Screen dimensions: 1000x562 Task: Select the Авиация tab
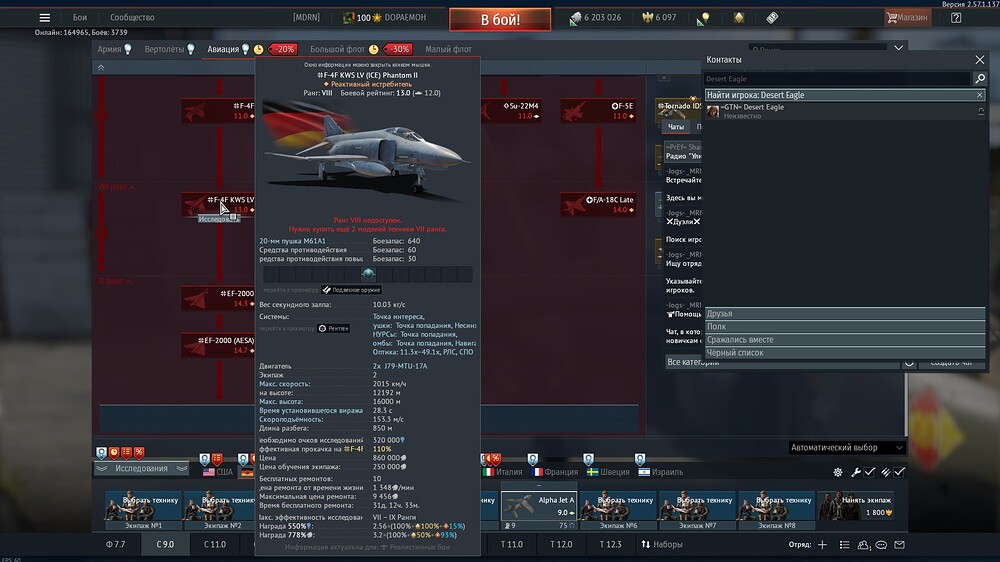click(x=228, y=49)
